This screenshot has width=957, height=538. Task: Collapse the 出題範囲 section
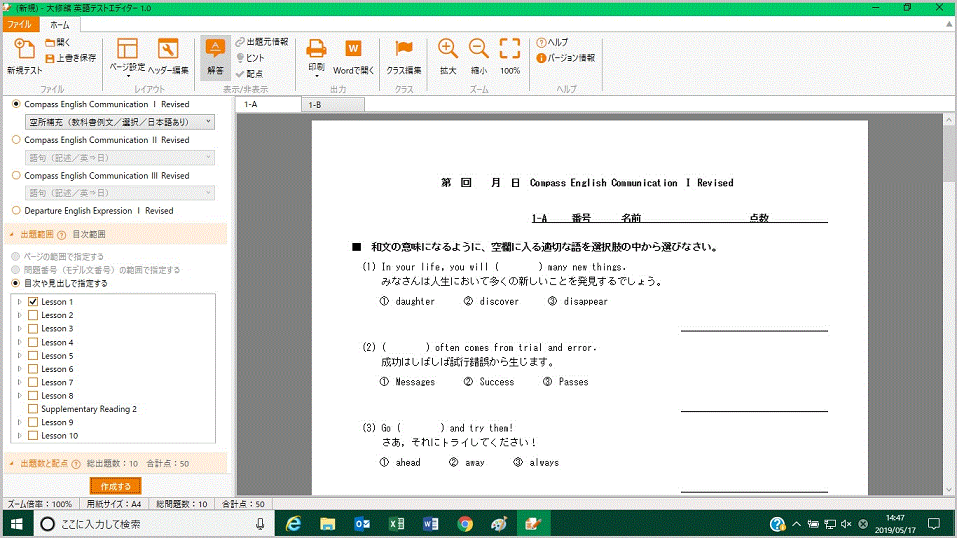point(12,234)
